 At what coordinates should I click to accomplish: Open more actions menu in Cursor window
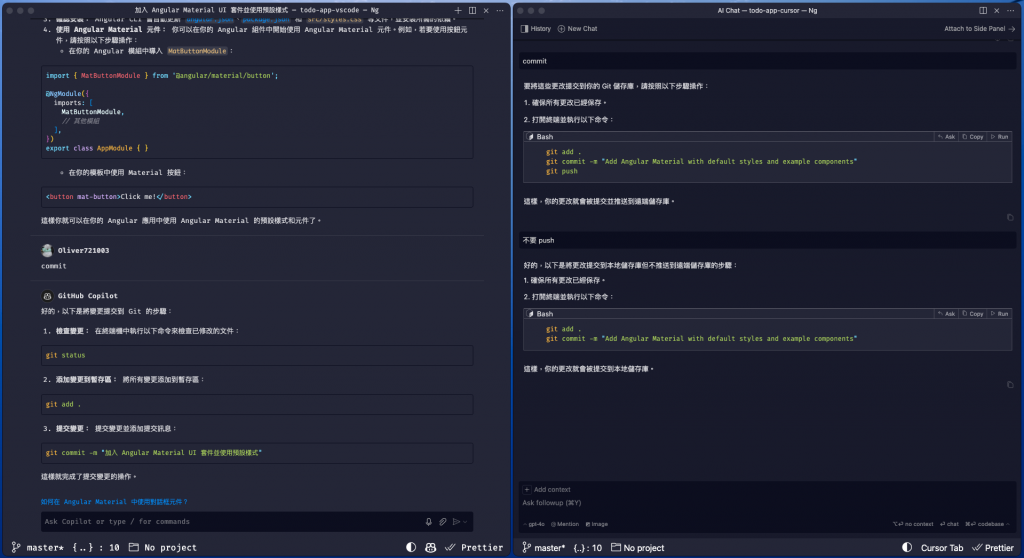(x=1010, y=10)
